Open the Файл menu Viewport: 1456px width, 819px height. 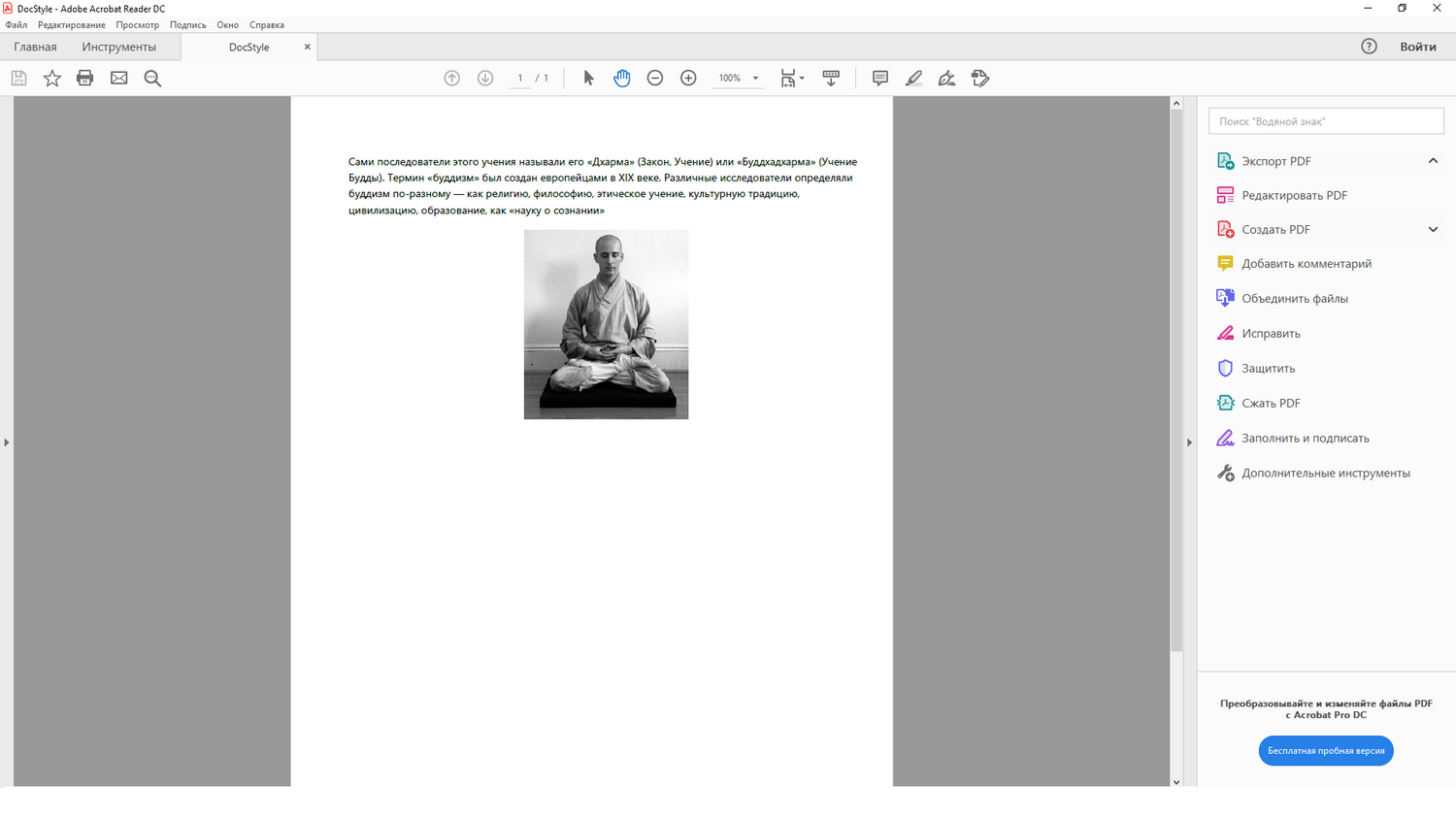coord(17,25)
